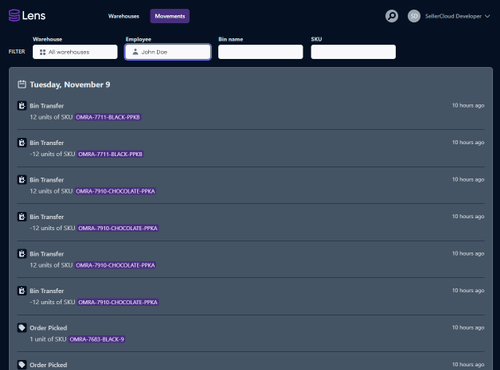
Task: Click the Order Picked tag icon for OMRA-7683-BLACK-9
Action: pyautogui.click(x=22, y=328)
